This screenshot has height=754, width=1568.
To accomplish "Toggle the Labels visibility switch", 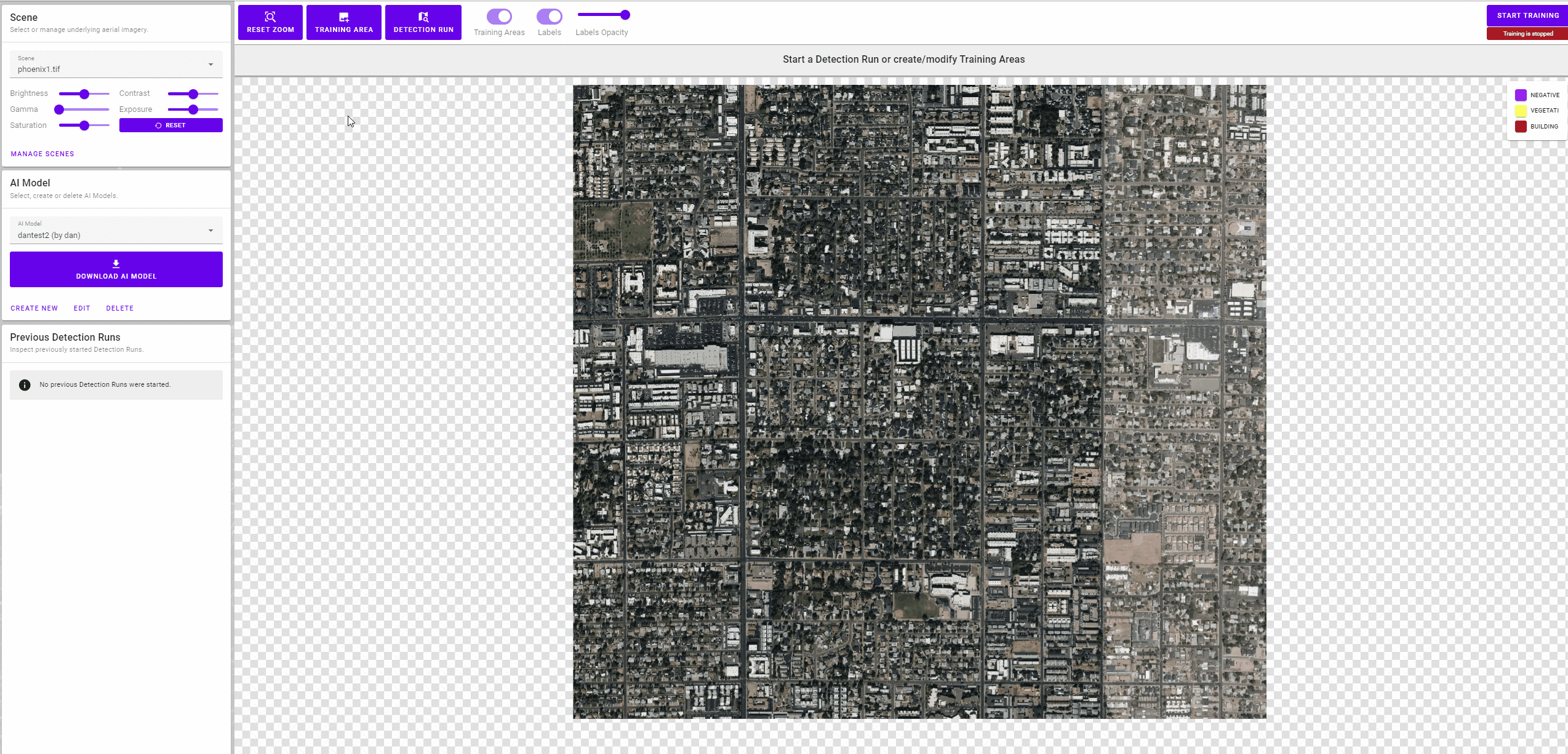I will (x=549, y=17).
